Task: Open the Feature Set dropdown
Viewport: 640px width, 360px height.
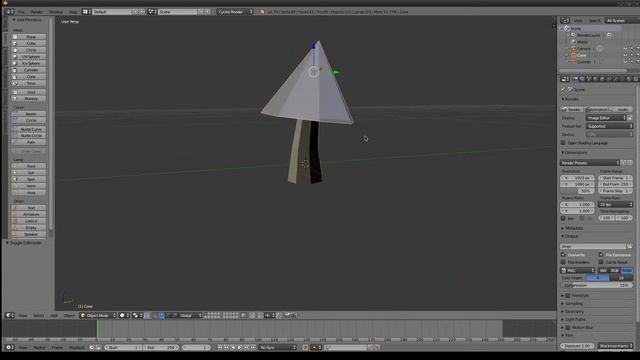Action: [609, 126]
